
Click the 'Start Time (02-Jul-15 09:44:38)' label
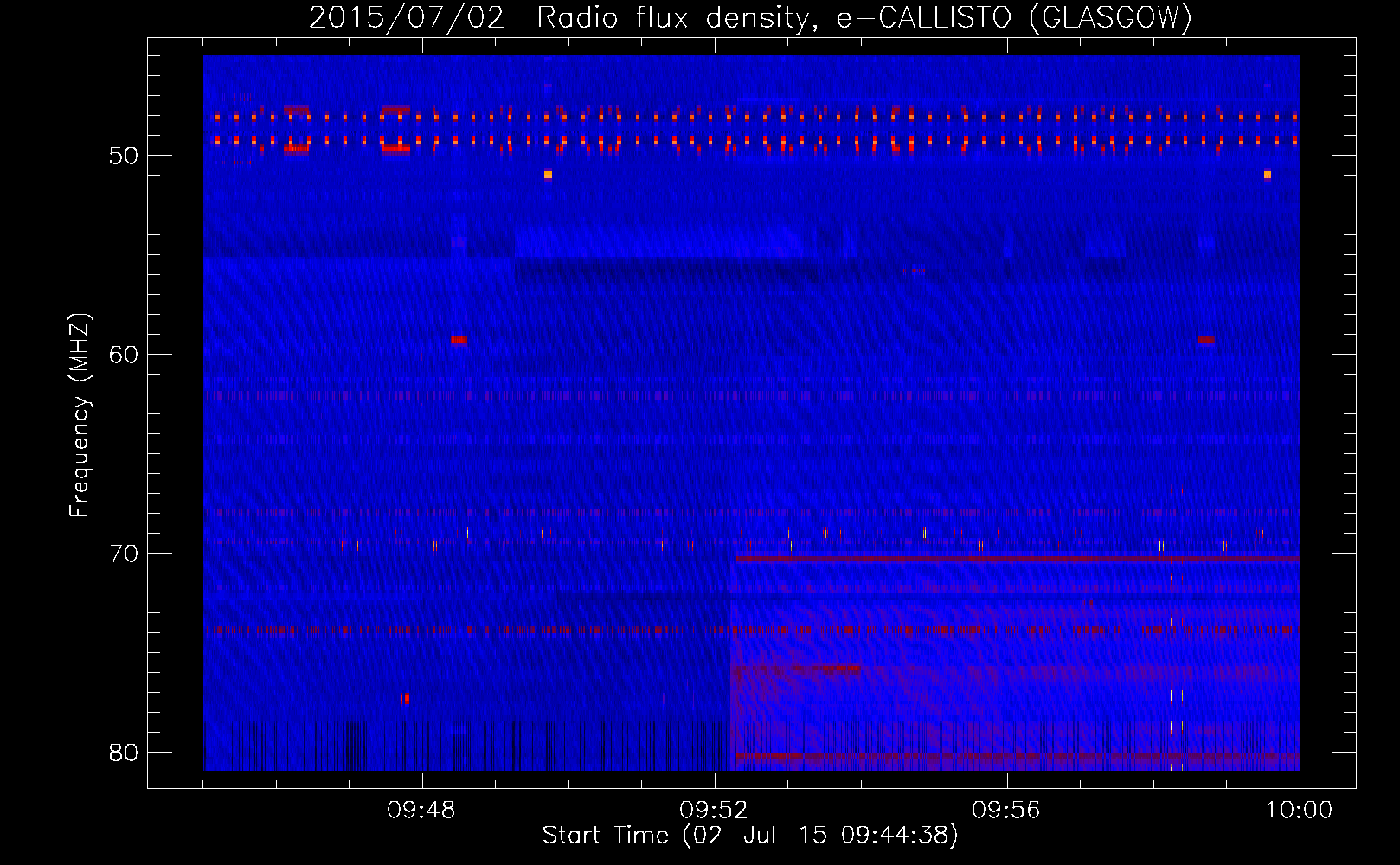coord(750,836)
